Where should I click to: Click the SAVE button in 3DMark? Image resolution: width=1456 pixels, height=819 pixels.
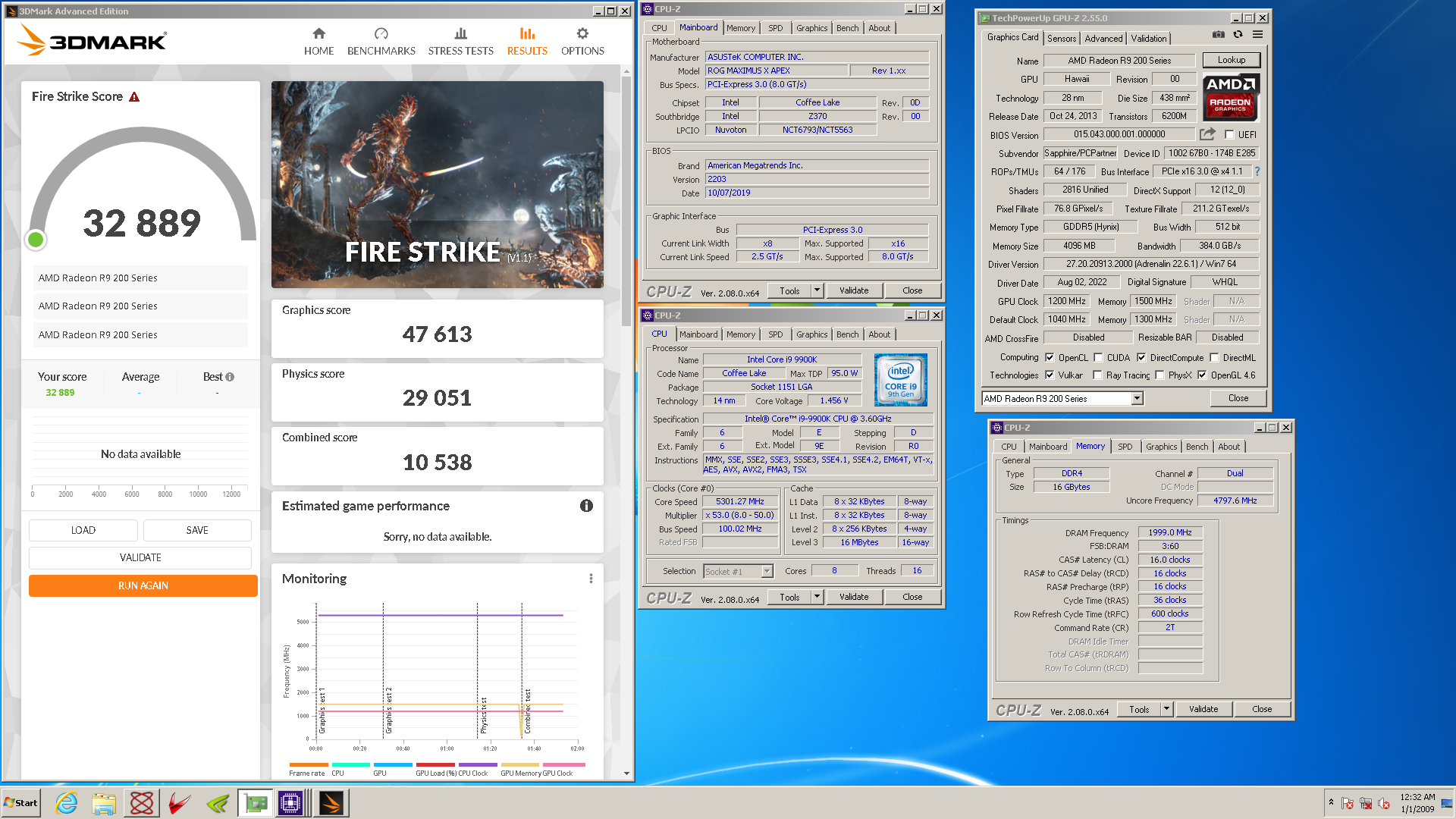click(x=197, y=530)
